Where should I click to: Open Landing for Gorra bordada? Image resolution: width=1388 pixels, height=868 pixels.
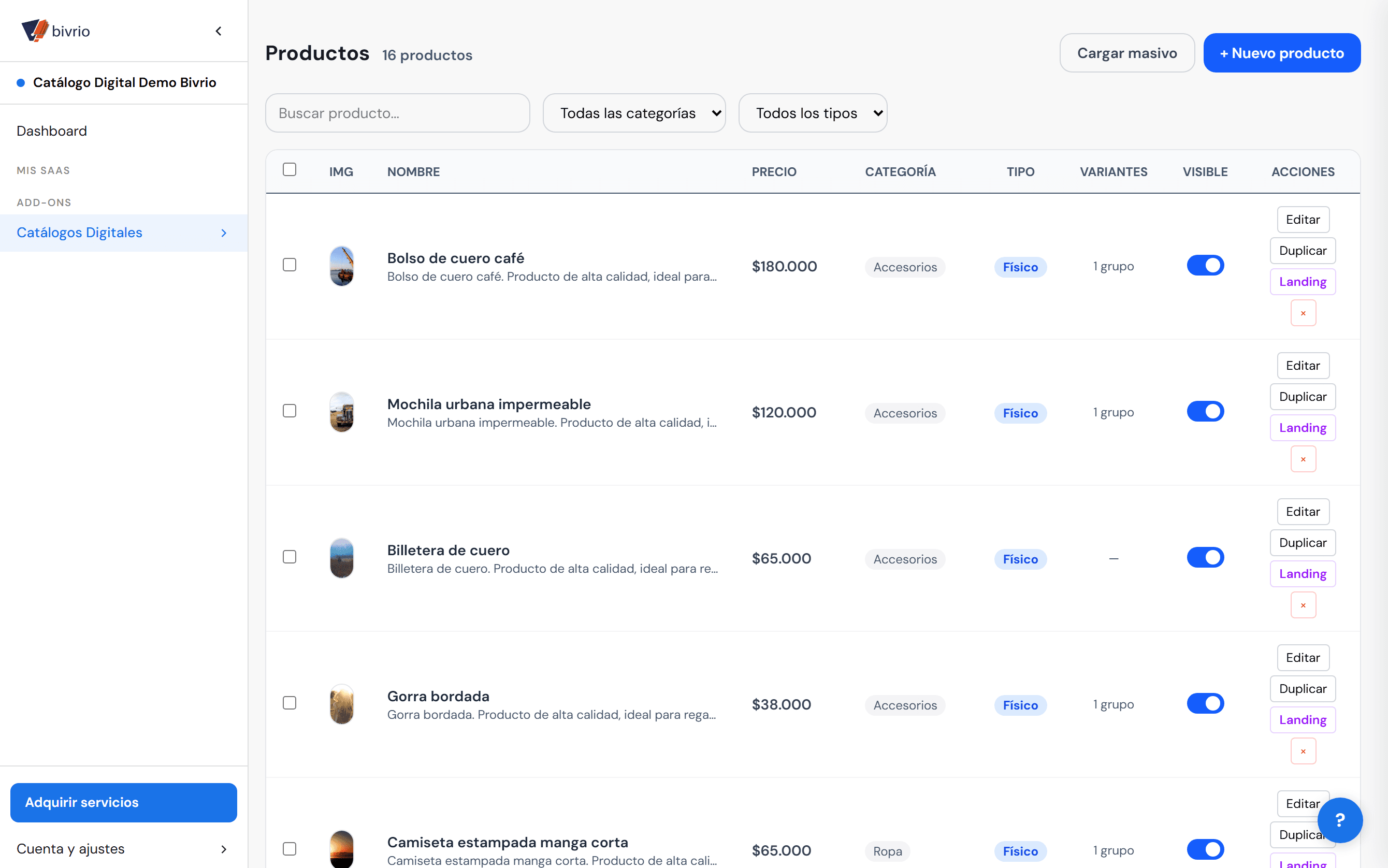(1303, 720)
